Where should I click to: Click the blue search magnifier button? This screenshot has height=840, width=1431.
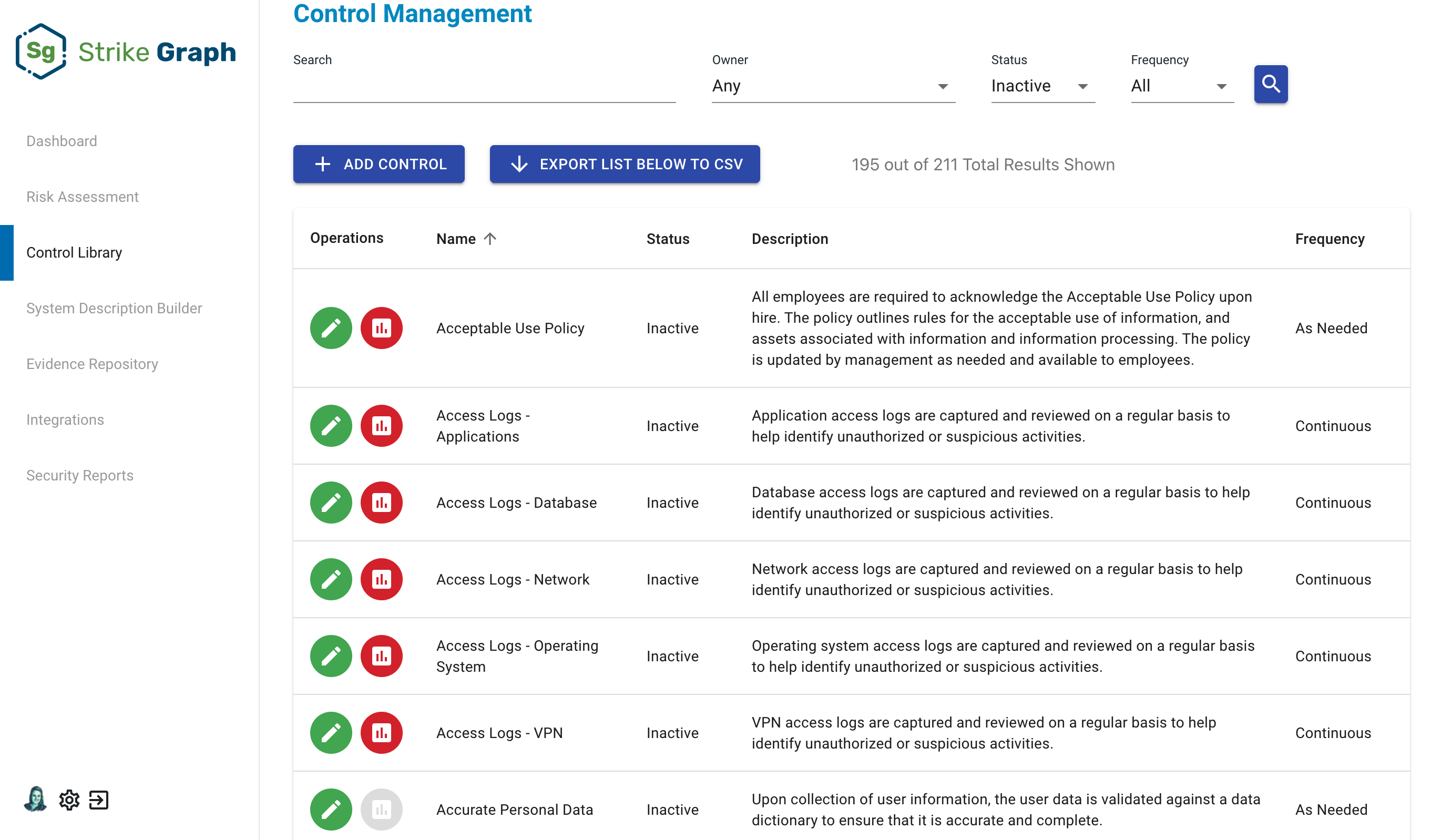tap(1270, 84)
